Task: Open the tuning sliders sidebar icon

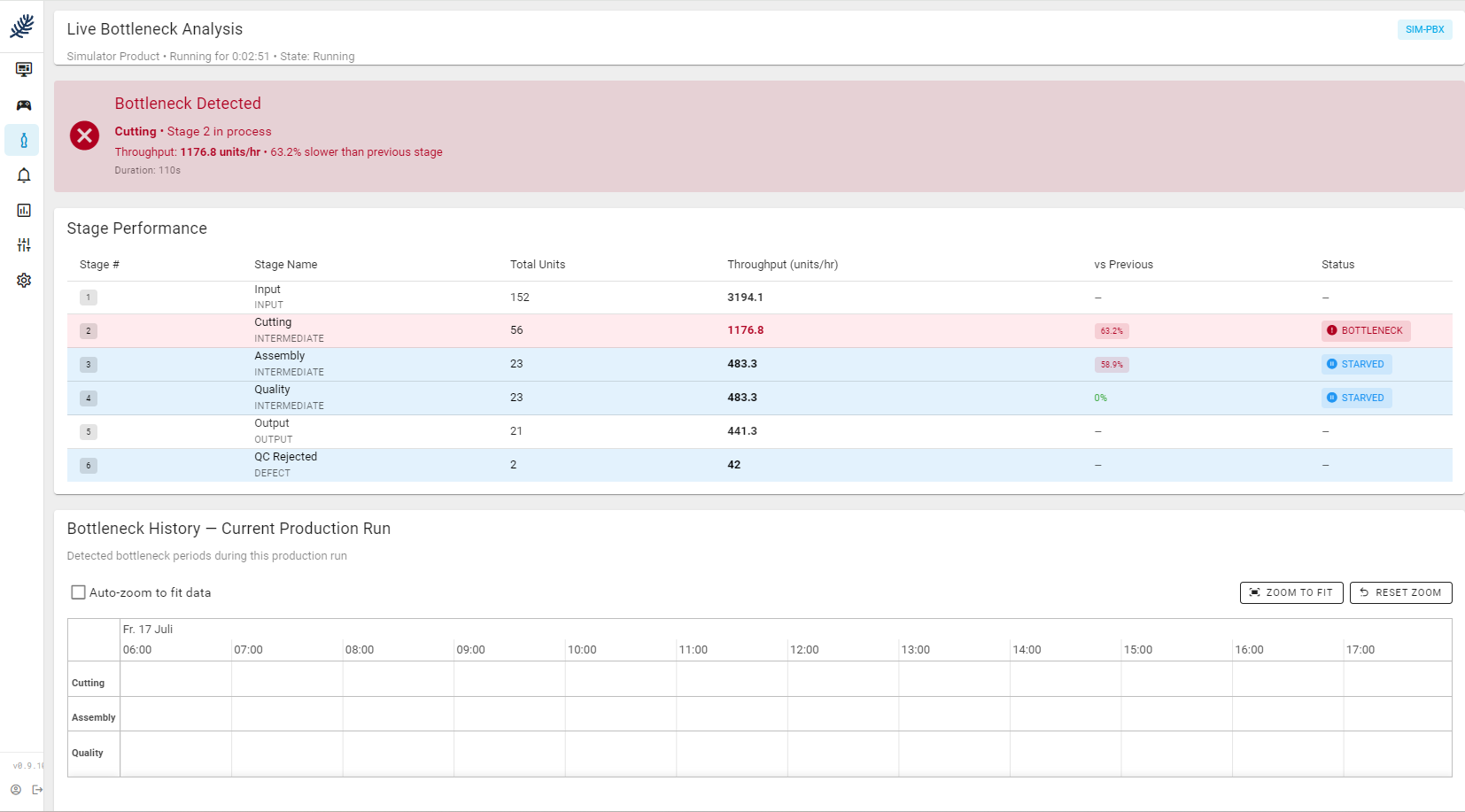Action: [24, 244]
